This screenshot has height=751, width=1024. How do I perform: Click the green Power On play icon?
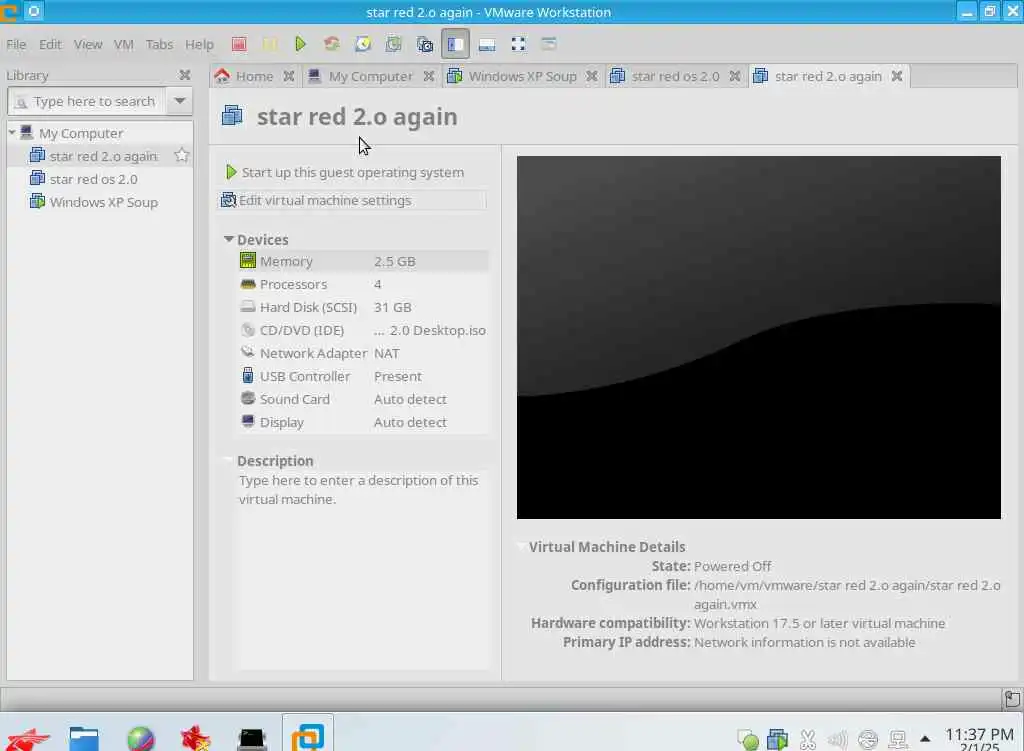point(300,44)
